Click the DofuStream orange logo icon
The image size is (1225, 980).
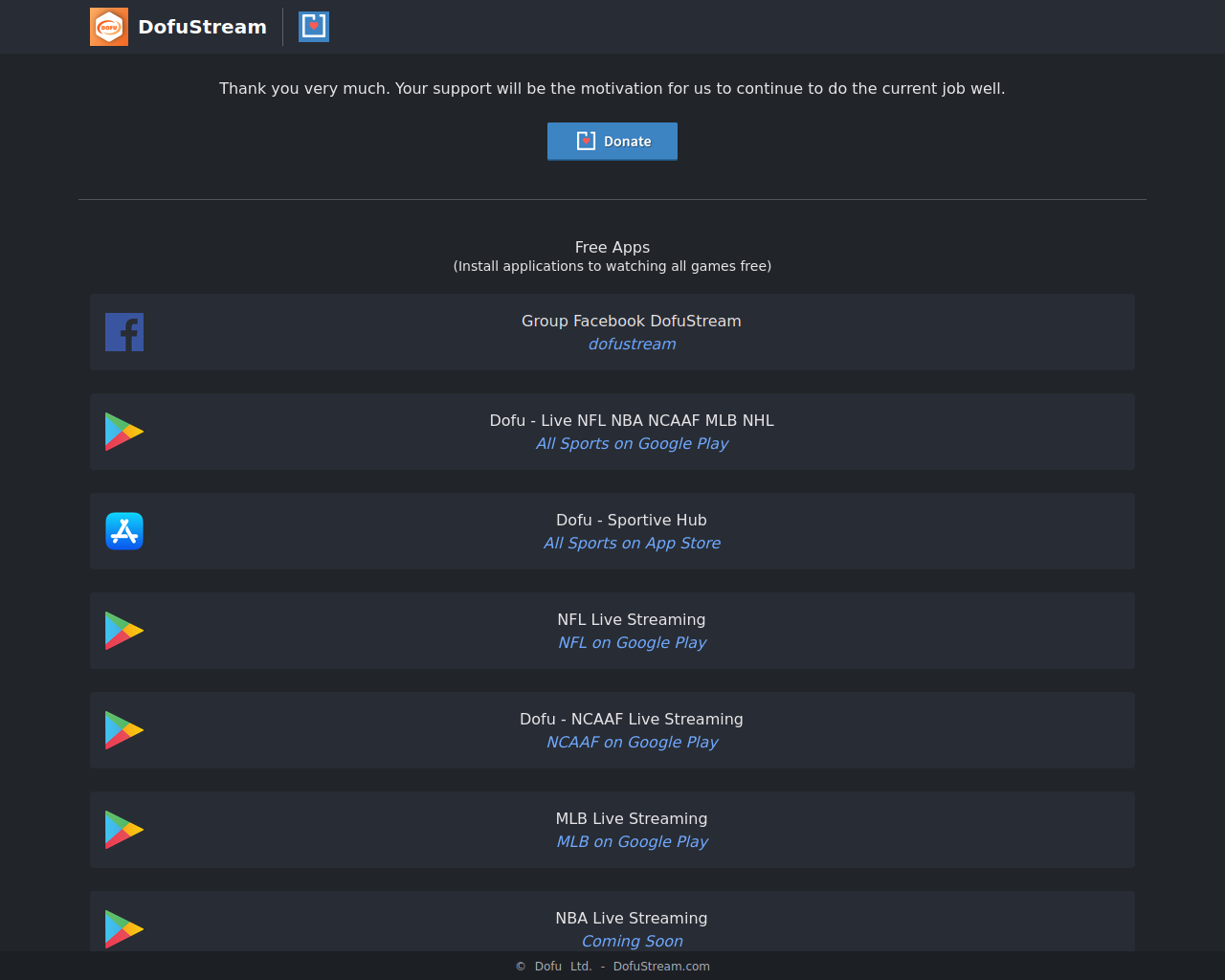coord(109,27)
